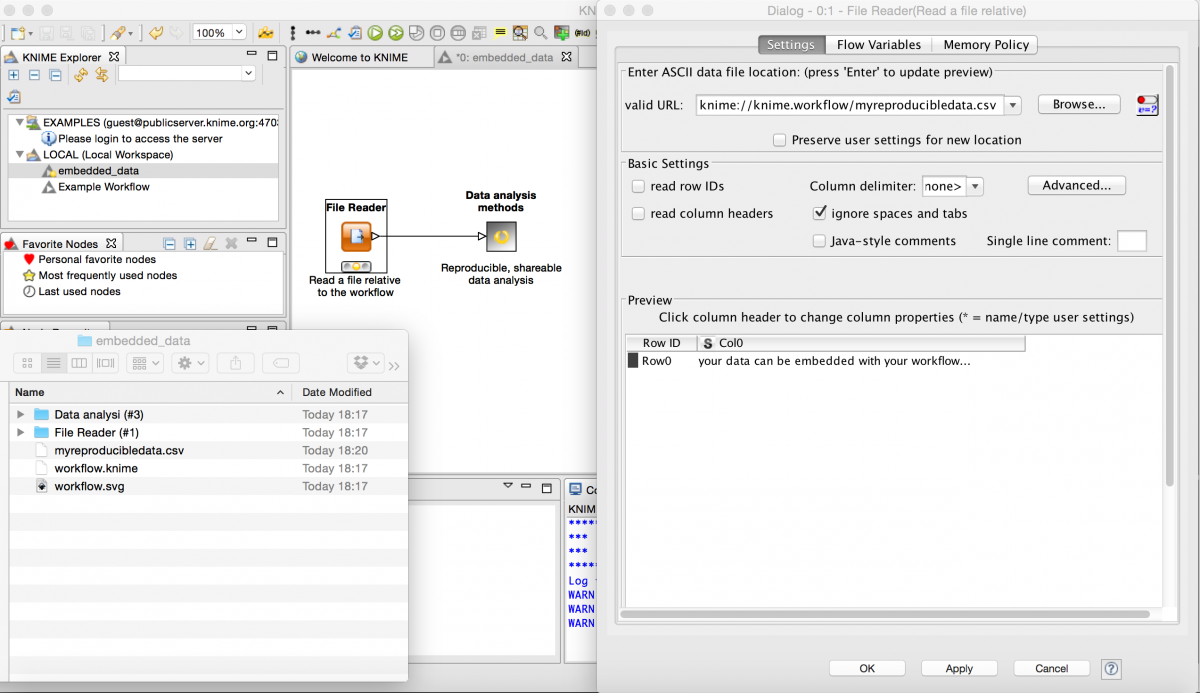
Task: Open Finder gear action menu
Action: click(x=190, y=363)
